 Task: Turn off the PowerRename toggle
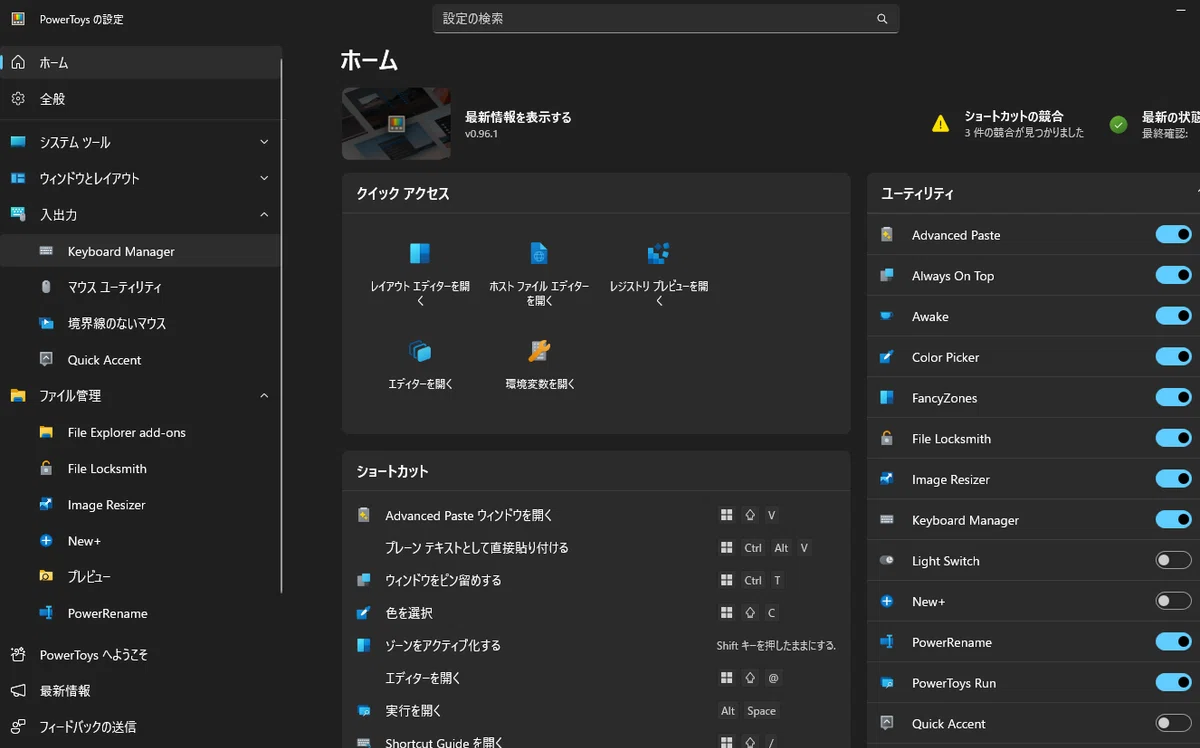pyautogui.click(x=1174, y=642)
